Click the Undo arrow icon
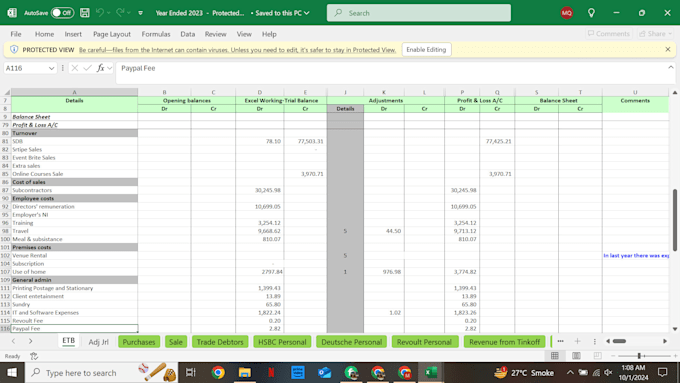This screenshot has height=383, width=680. coord(100,13)
